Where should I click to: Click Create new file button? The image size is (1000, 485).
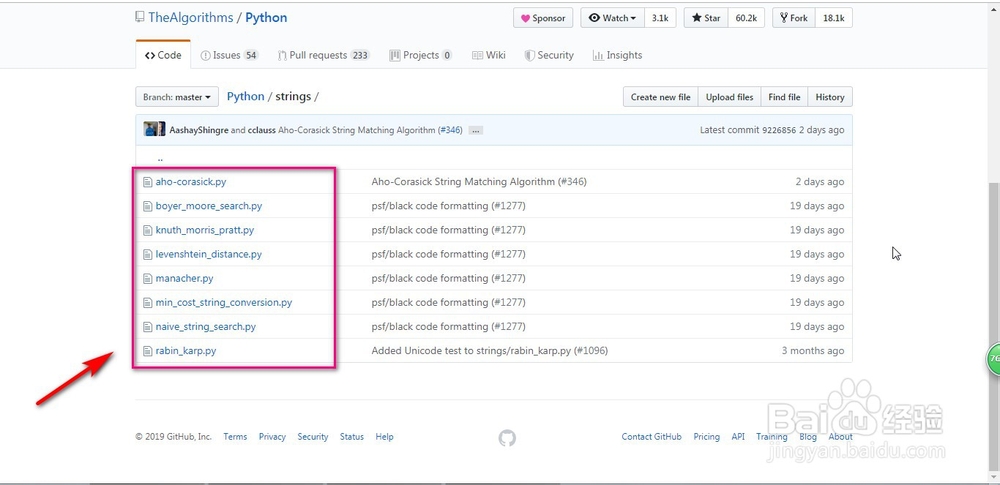pos(661,97)
